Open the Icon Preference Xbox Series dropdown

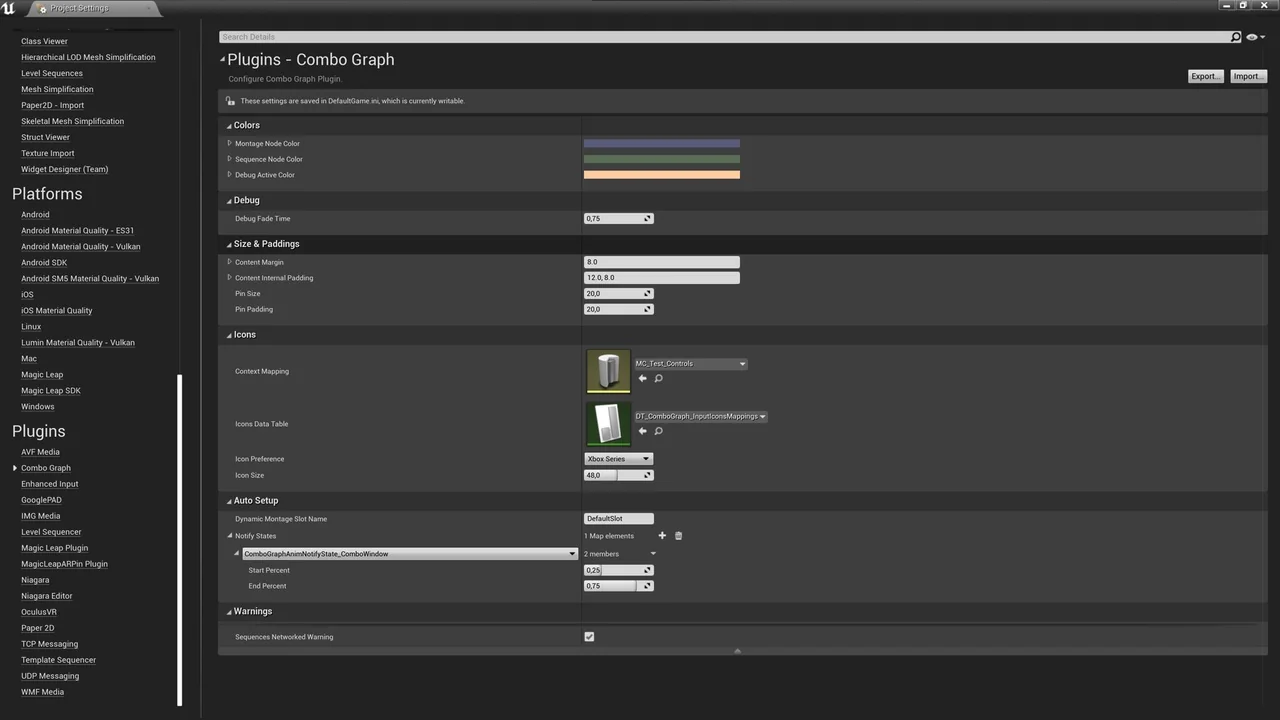618,458
